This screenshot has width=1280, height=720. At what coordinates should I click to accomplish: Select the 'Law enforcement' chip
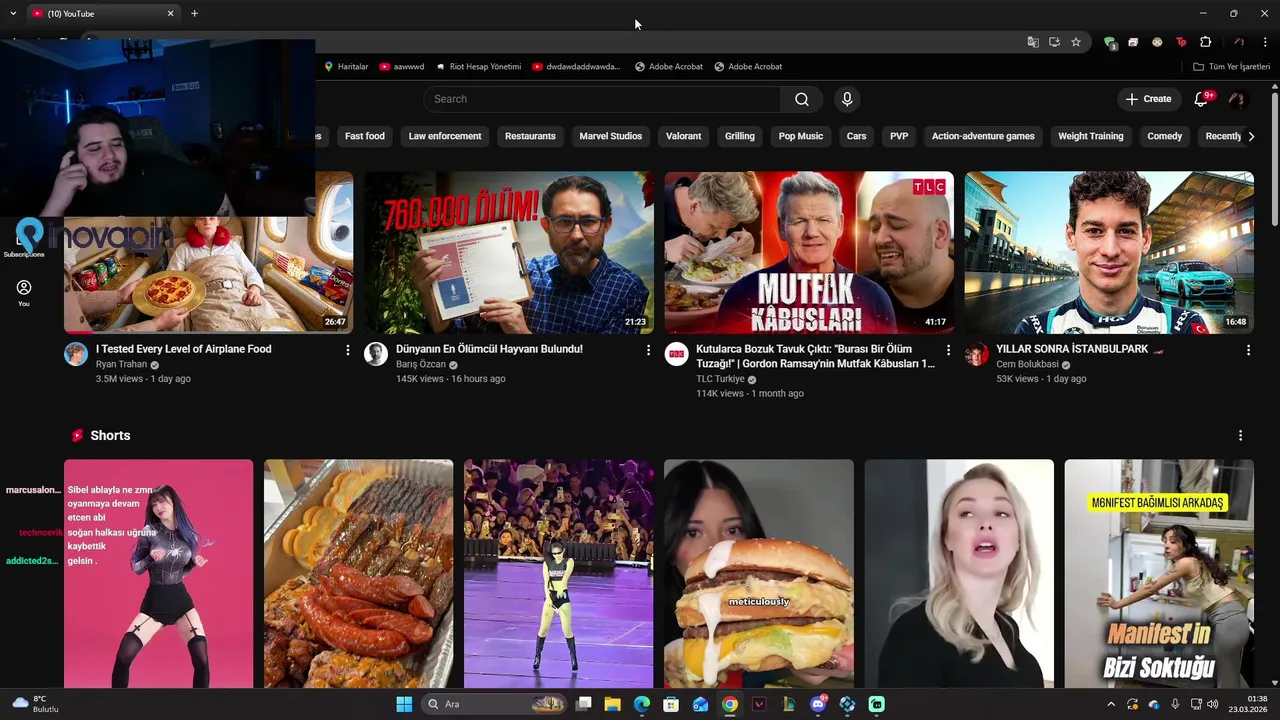[x=445, y=136]
